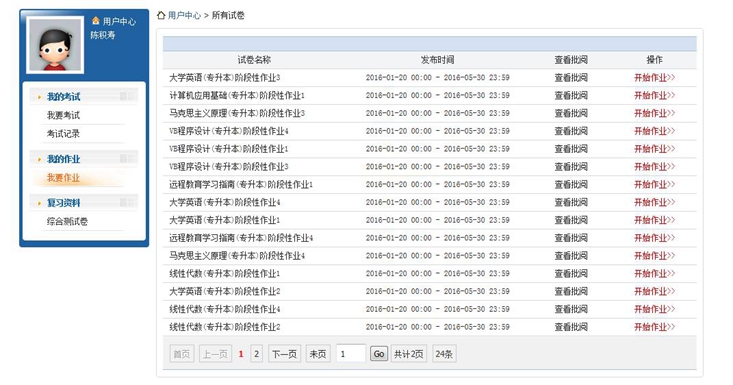Screen dimensions: 733x385
Task: Click the user avatar picture
Action: click(55, 44)
